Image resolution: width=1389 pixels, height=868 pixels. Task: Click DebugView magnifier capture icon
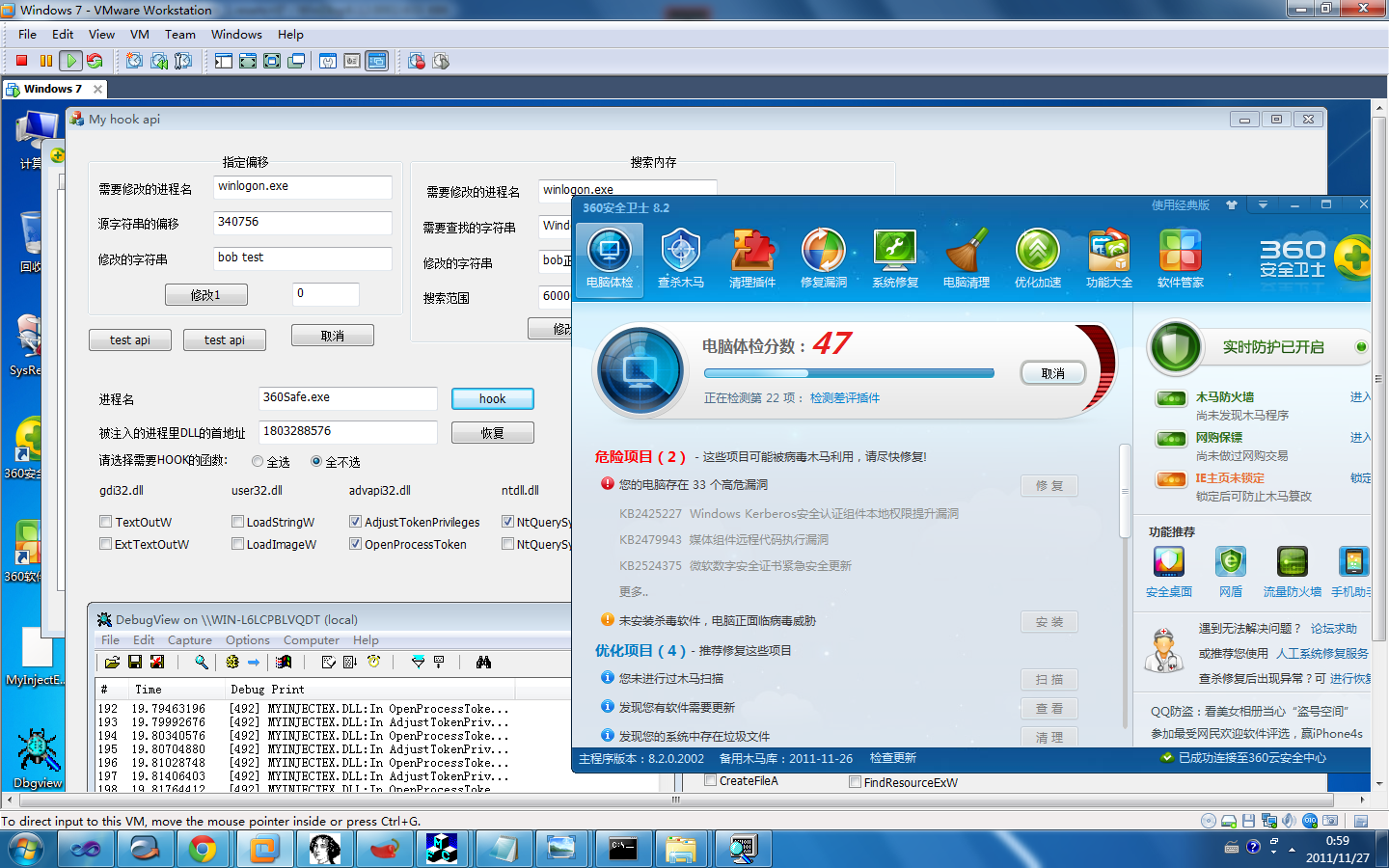click(202, 662)
